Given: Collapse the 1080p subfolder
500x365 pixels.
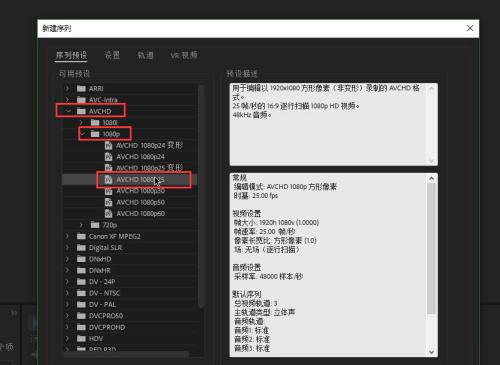Looking at the screenshot, I should [x=82, y=133].
